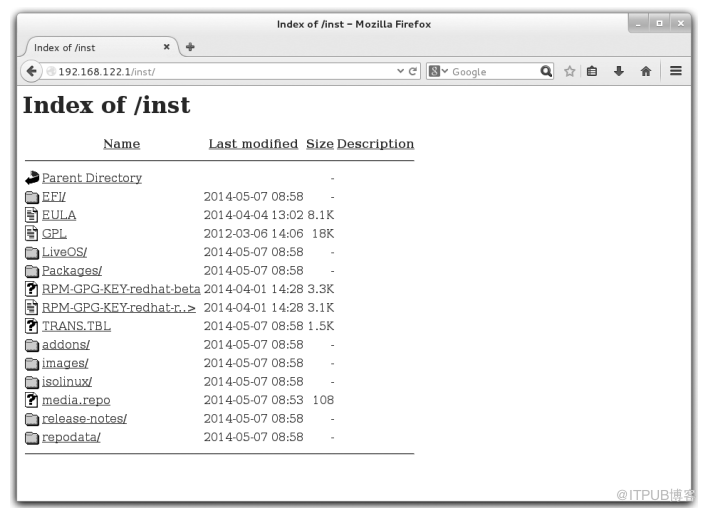The width and height of the screenshot is (706, 510).
Task: Open the Packages/ directory link
Action: coord(71,270)
